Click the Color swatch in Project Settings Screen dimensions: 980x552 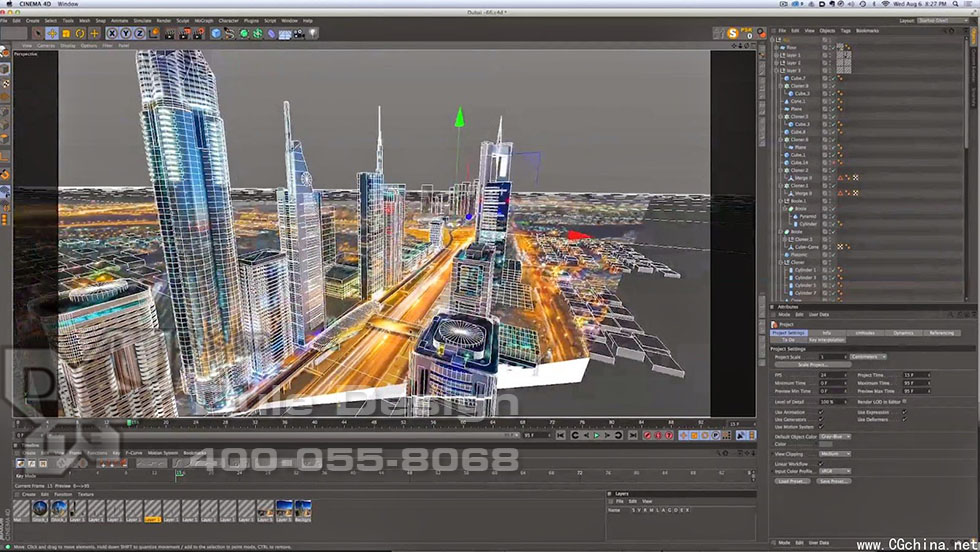[825, 445]
